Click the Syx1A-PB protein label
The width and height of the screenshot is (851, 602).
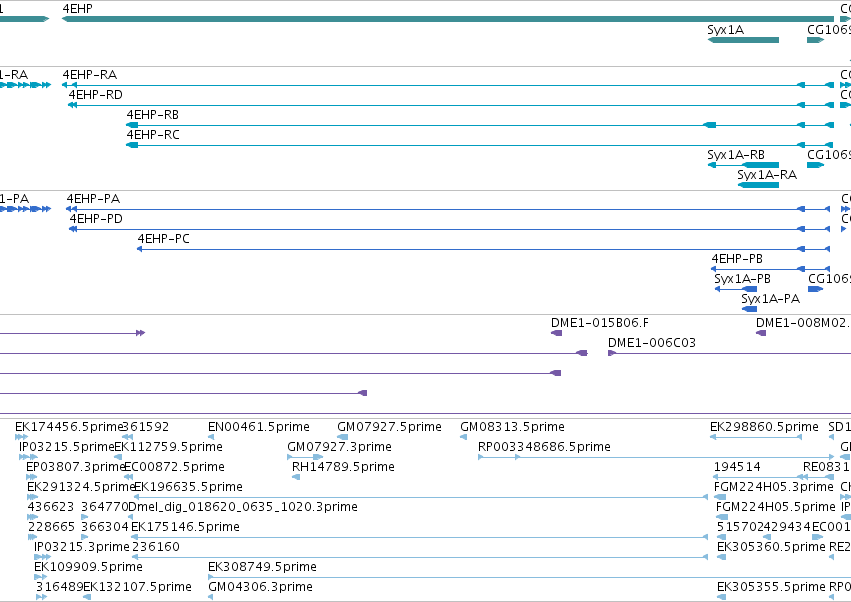742,279
